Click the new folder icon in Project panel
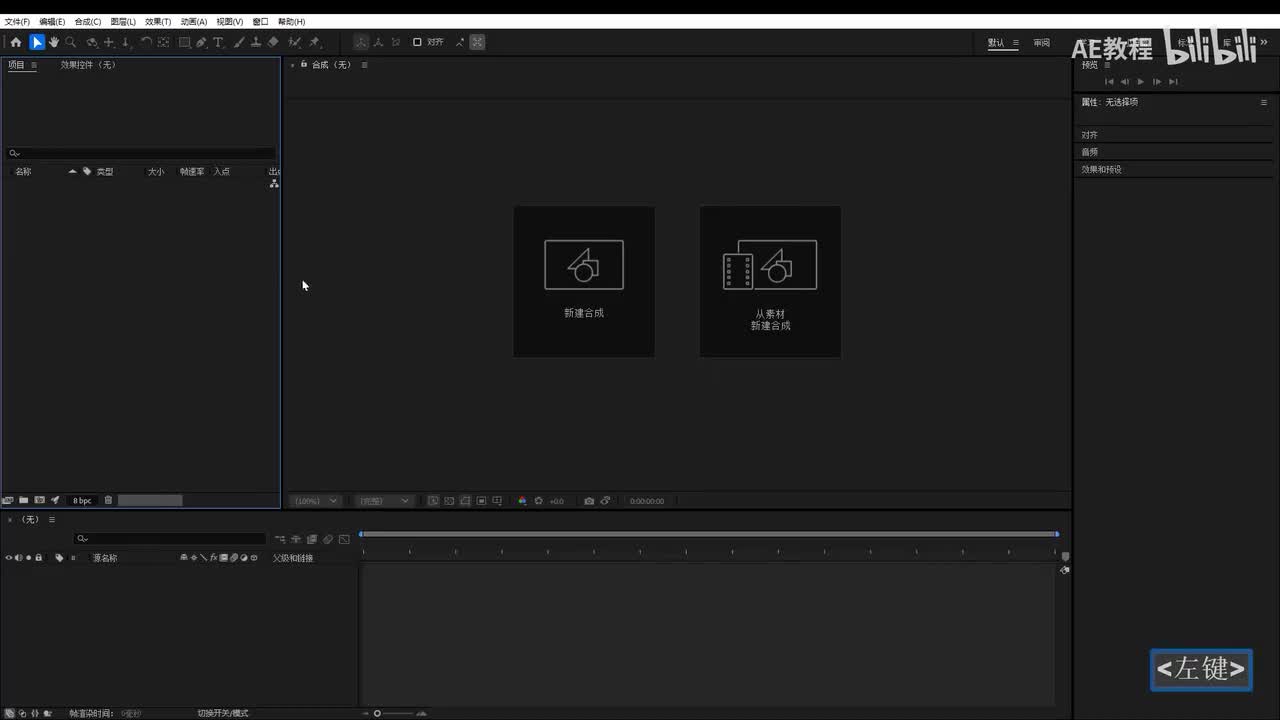Viewport: 1280px width, 720px height. [24, 500]
